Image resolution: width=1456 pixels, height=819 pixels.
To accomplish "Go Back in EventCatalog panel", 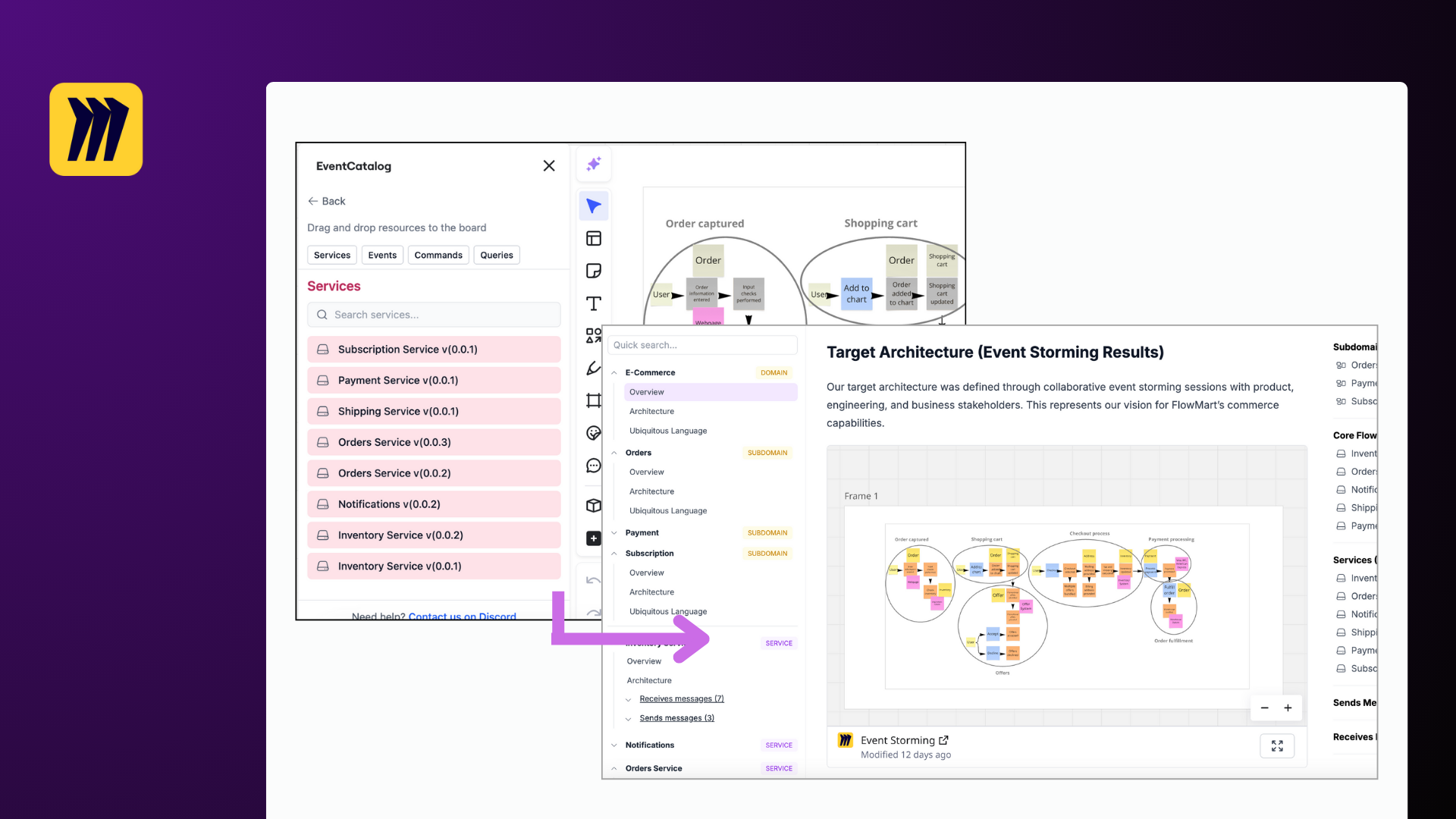I will pyautogui.click(x=326, y=201).
